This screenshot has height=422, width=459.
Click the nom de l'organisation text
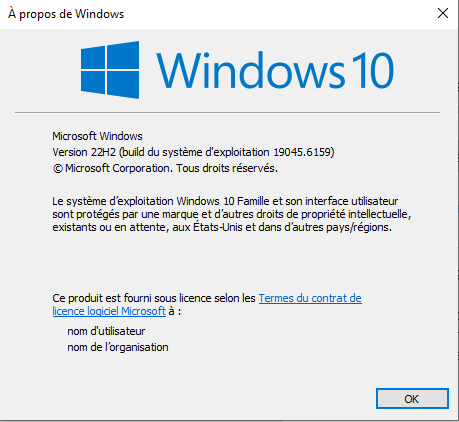click(x=118, y=347)
